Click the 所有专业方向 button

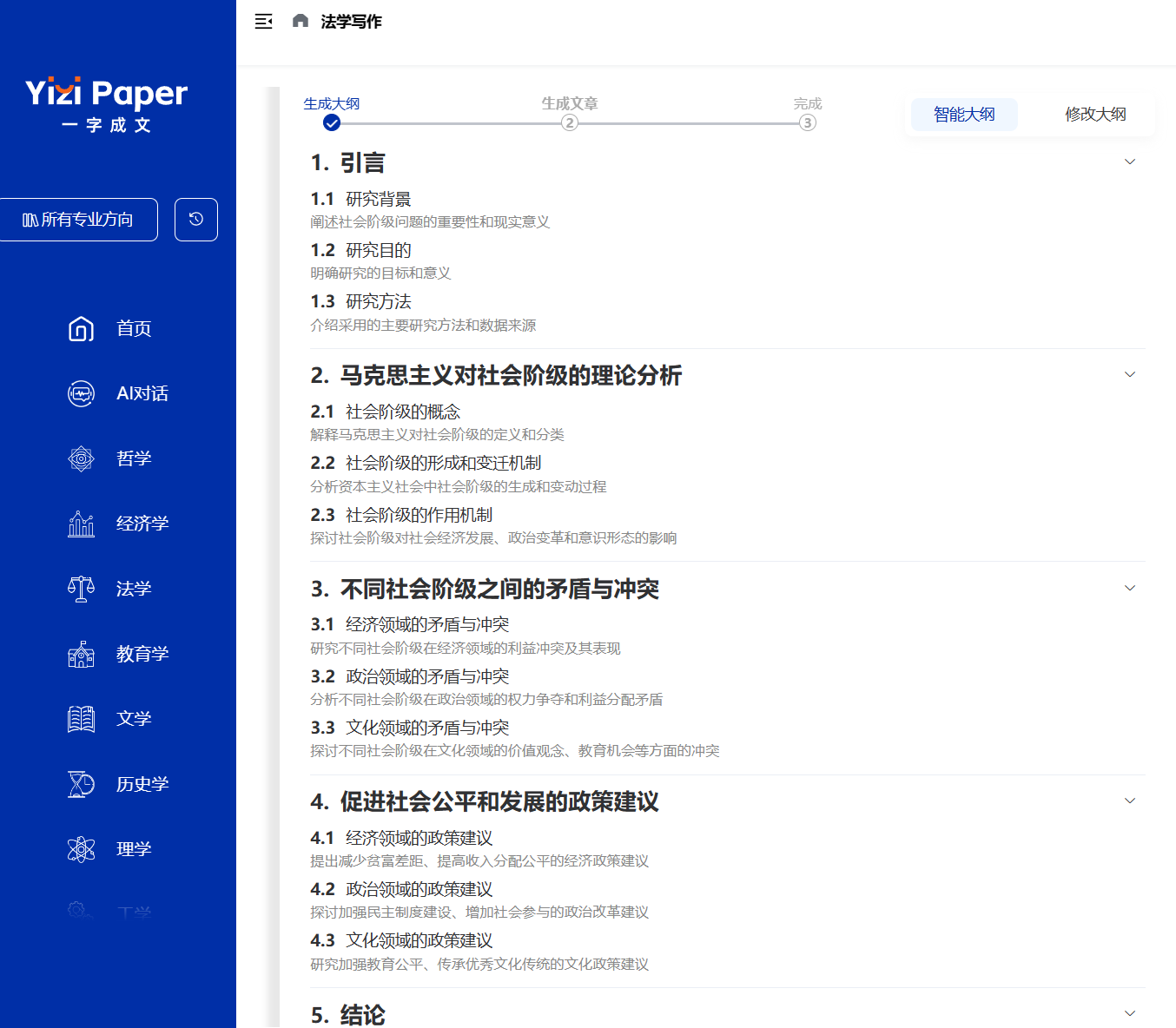click(x=79, y=220)
